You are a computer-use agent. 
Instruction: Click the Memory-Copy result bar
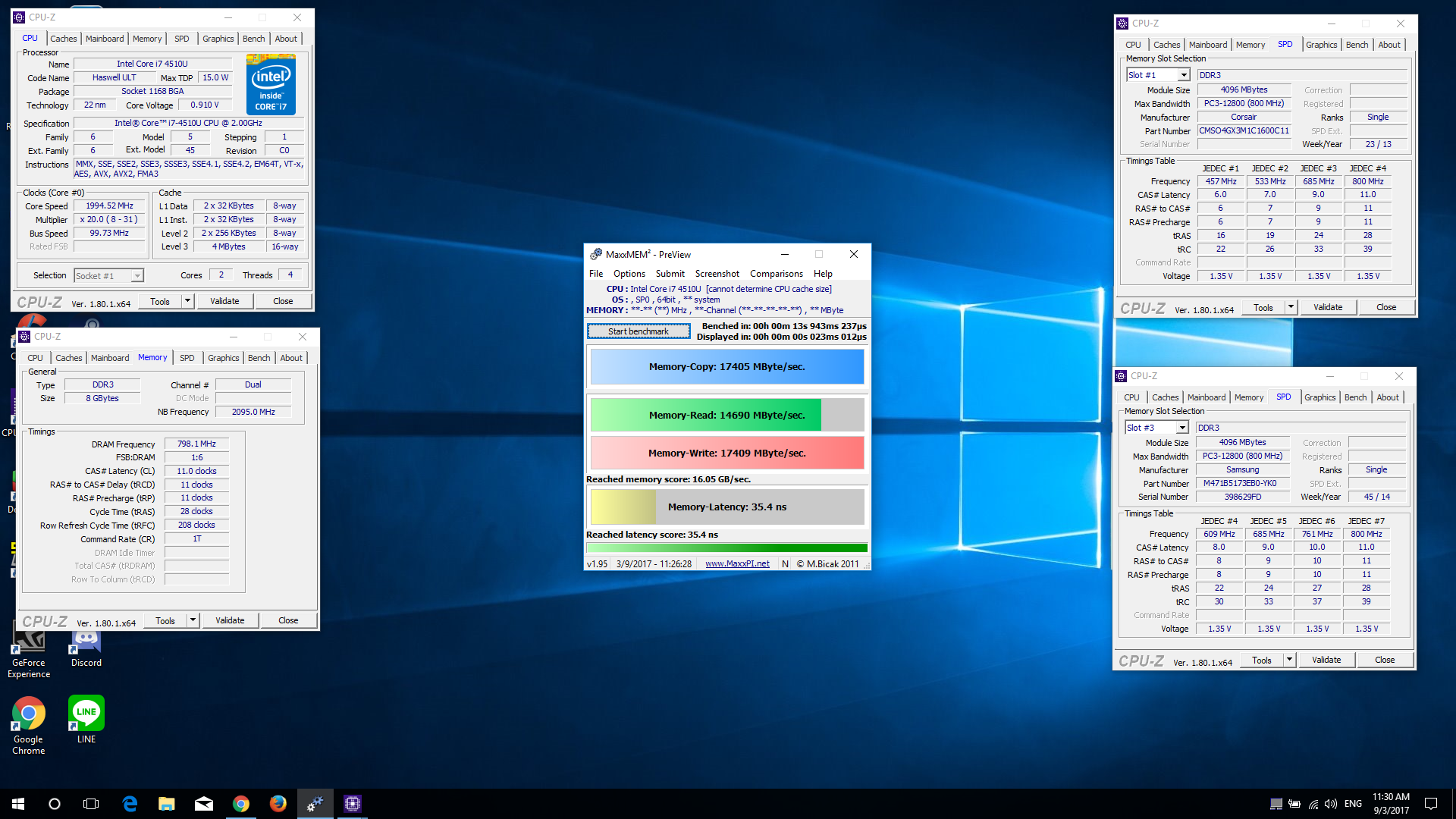(x=727, y=366)
